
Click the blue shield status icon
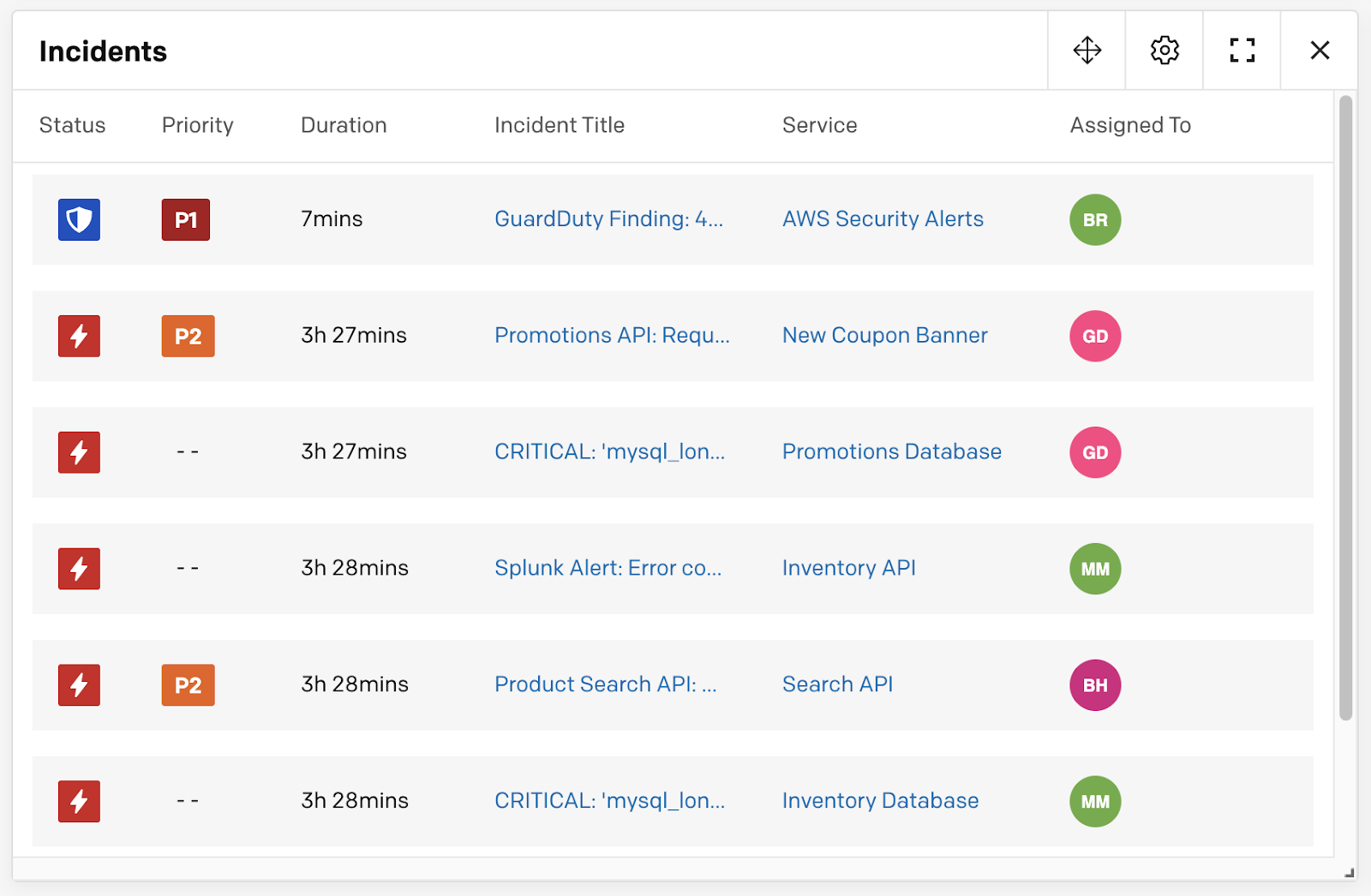pos(79,219)
